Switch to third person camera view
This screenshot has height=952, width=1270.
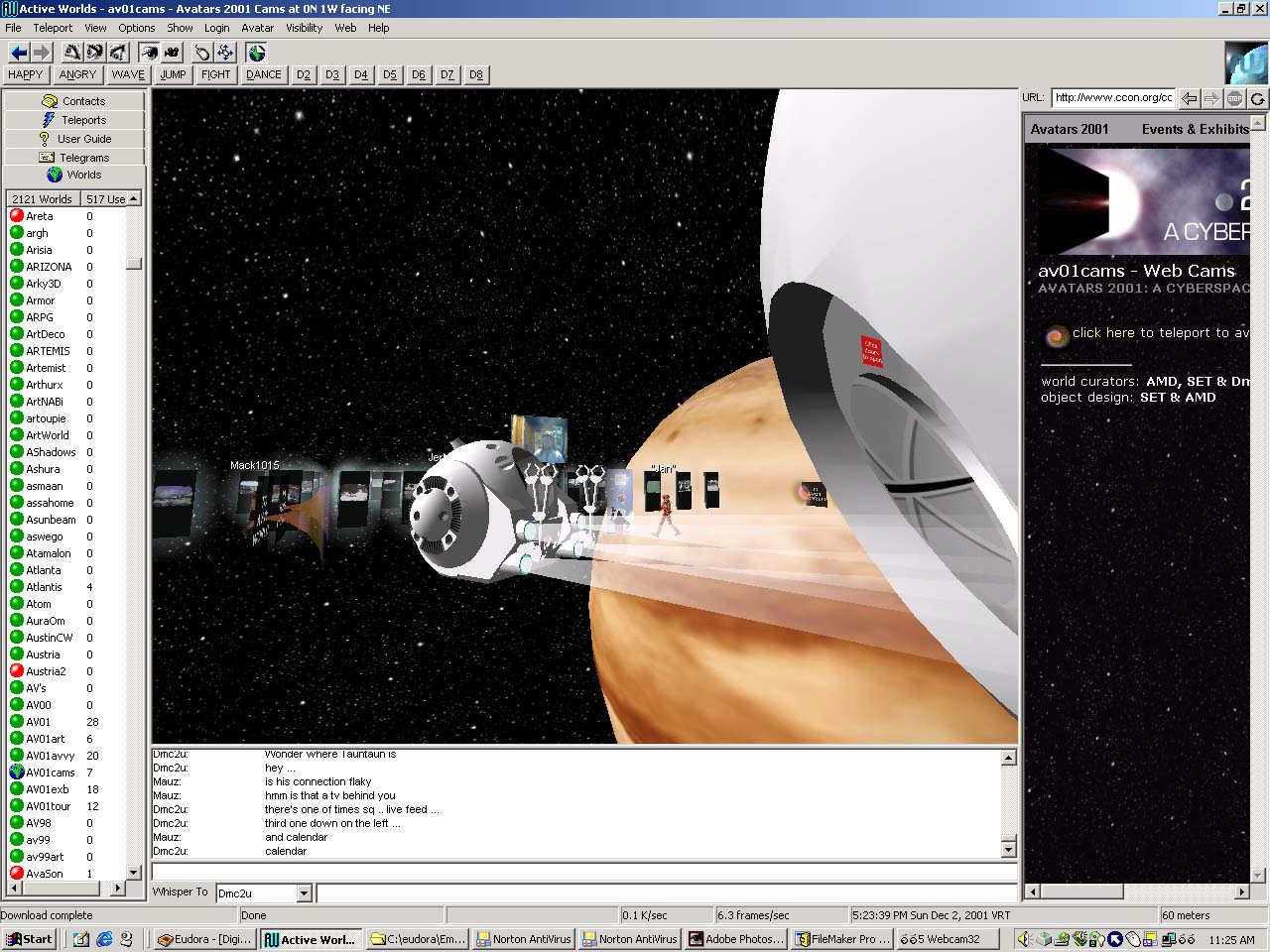172,53
